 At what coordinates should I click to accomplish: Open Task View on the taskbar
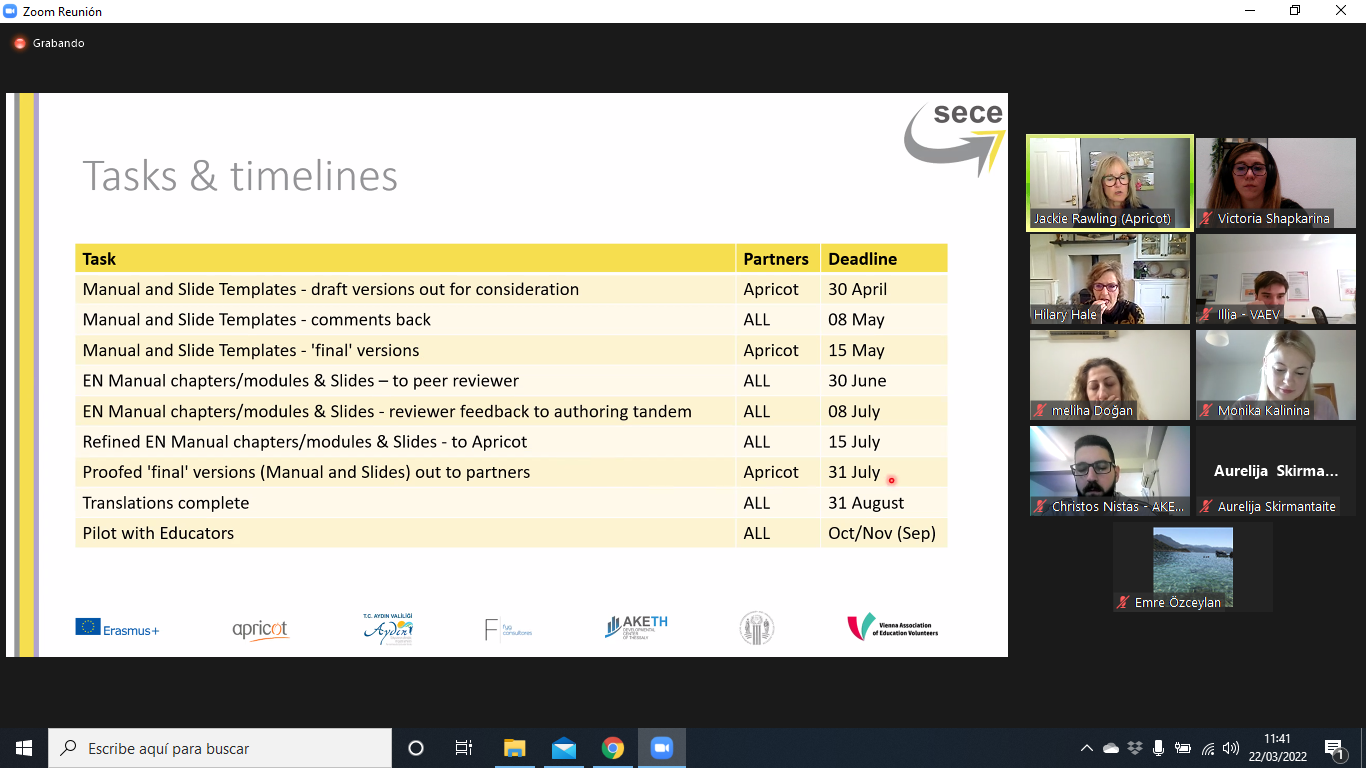click(464, 748)
